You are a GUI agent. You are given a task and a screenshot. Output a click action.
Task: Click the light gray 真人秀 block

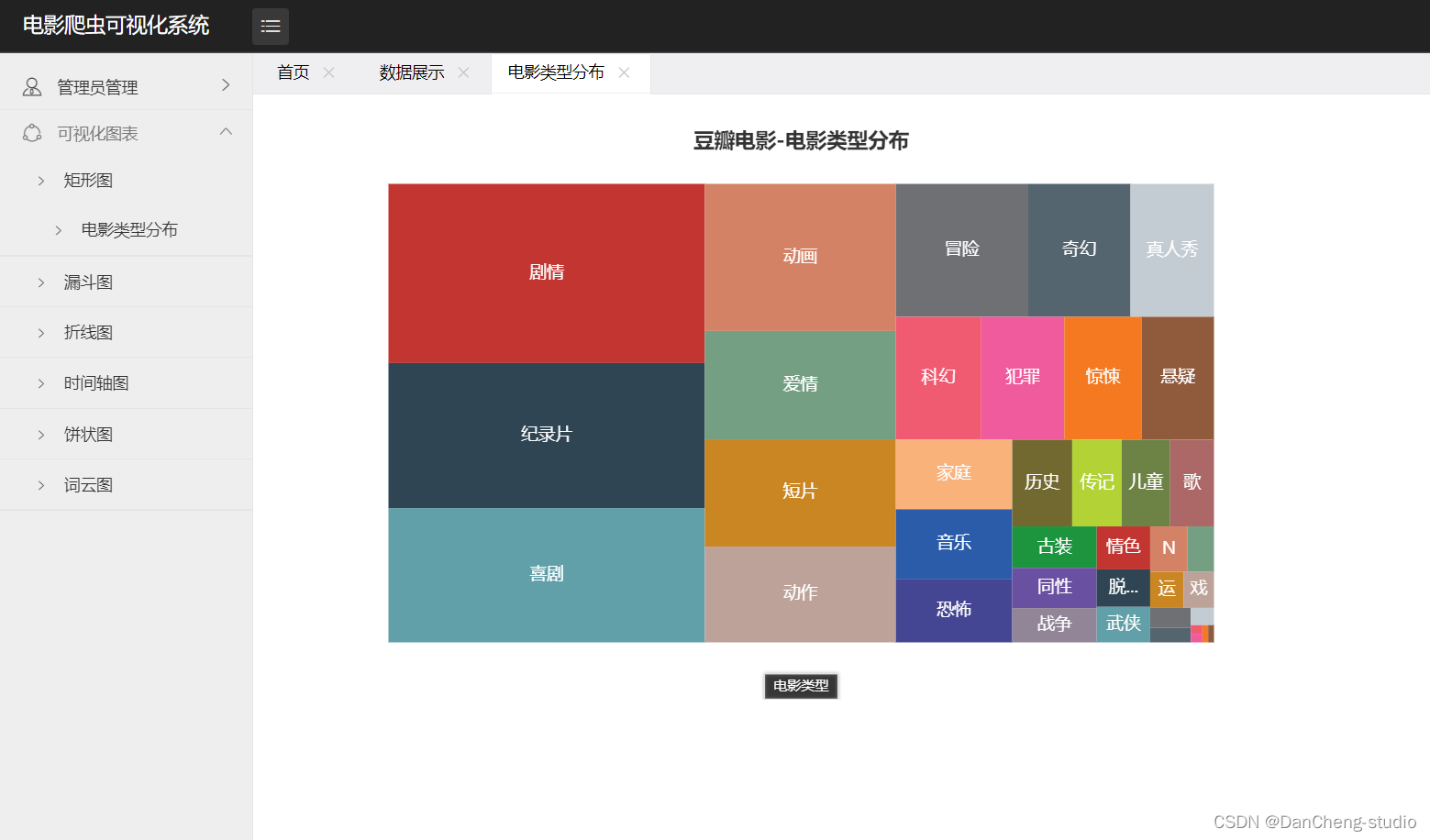coord(1172,250)
